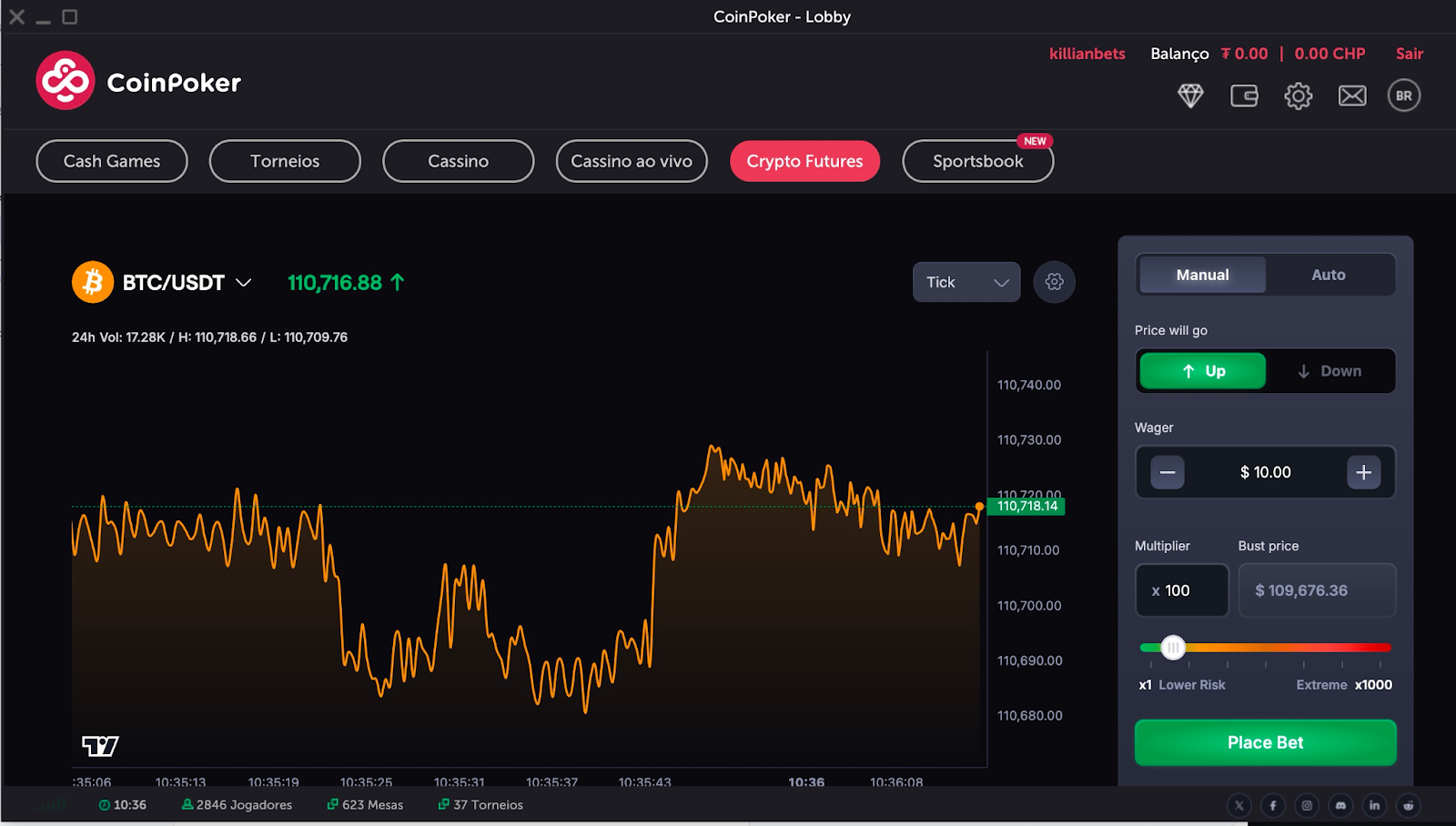Select Crypto Futures tab
Image resolution: width=1456 pixels, height=826 pixels.
804,161
